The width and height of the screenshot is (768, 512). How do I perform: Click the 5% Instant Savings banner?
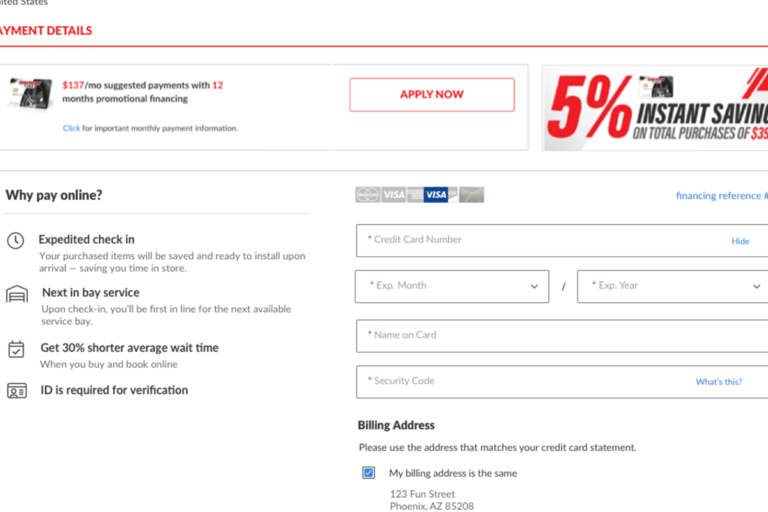click(655, 108)
